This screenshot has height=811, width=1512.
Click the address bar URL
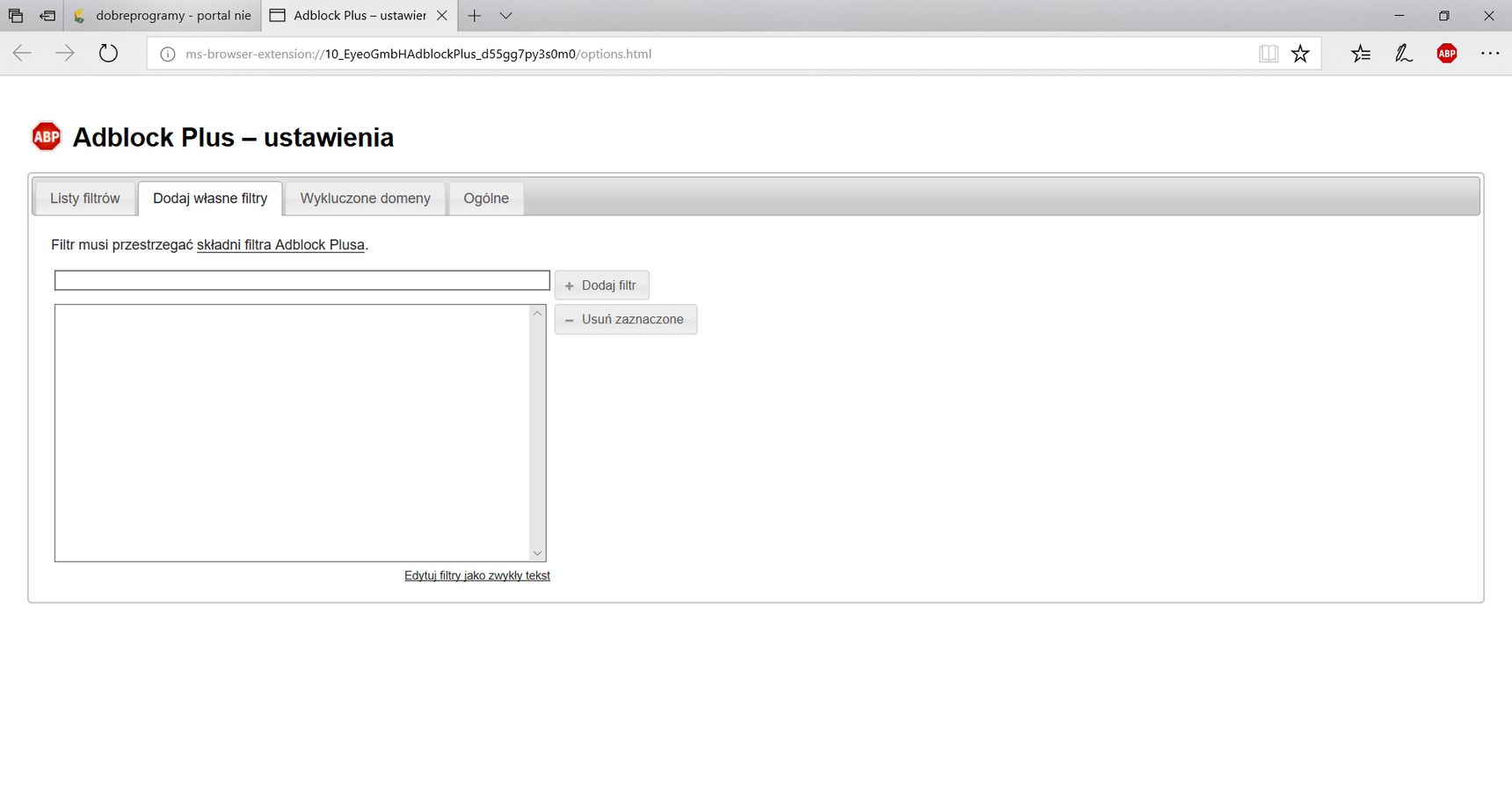click(x=418, y=54)
